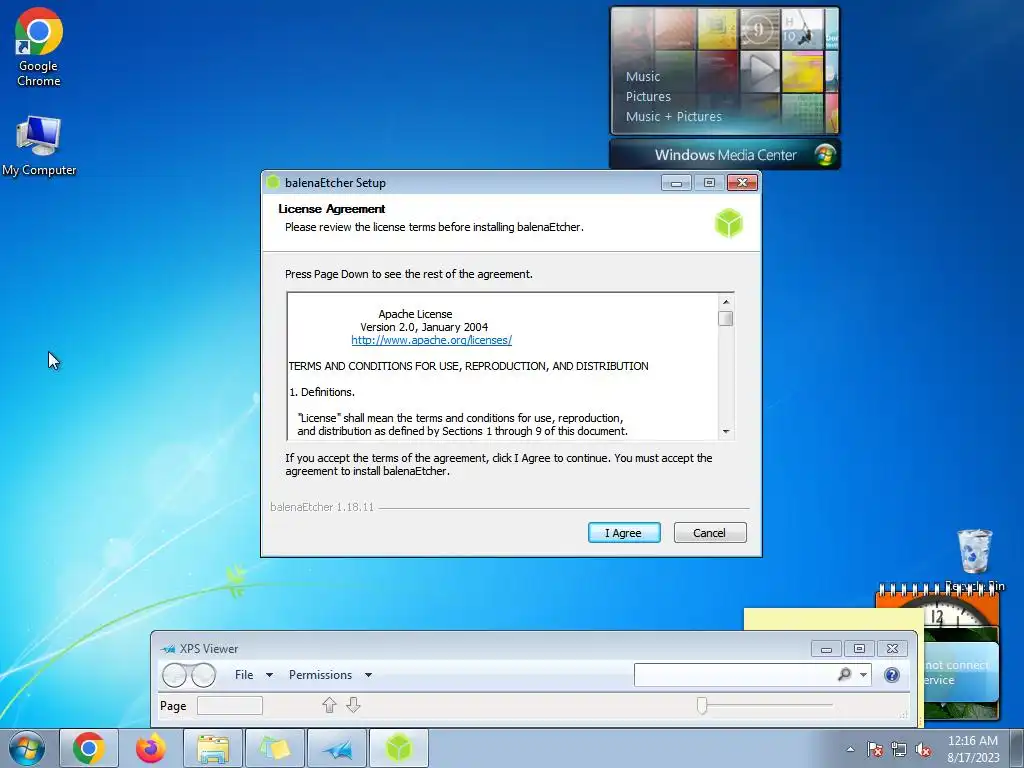Select My Computer desktop icon
This screenshot has height=768, width=1024.
point(39,146)
